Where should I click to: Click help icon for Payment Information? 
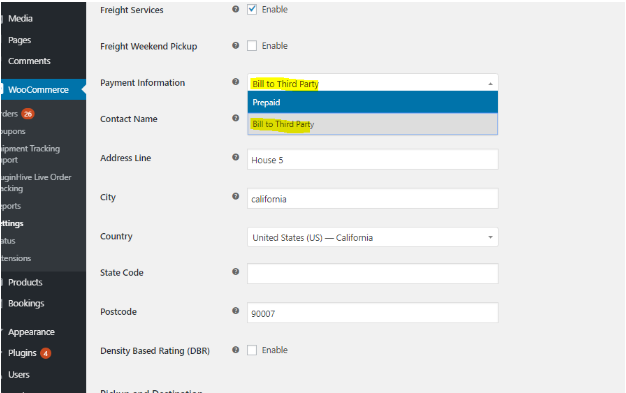pos(236,82)
